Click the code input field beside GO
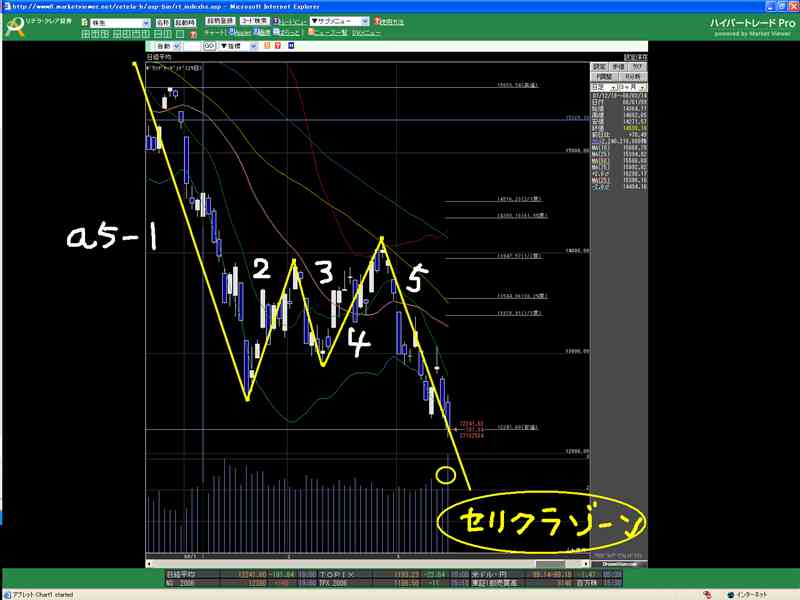This screenshot has width=800, height=600. pyautogui.click(x=192, y=46)
